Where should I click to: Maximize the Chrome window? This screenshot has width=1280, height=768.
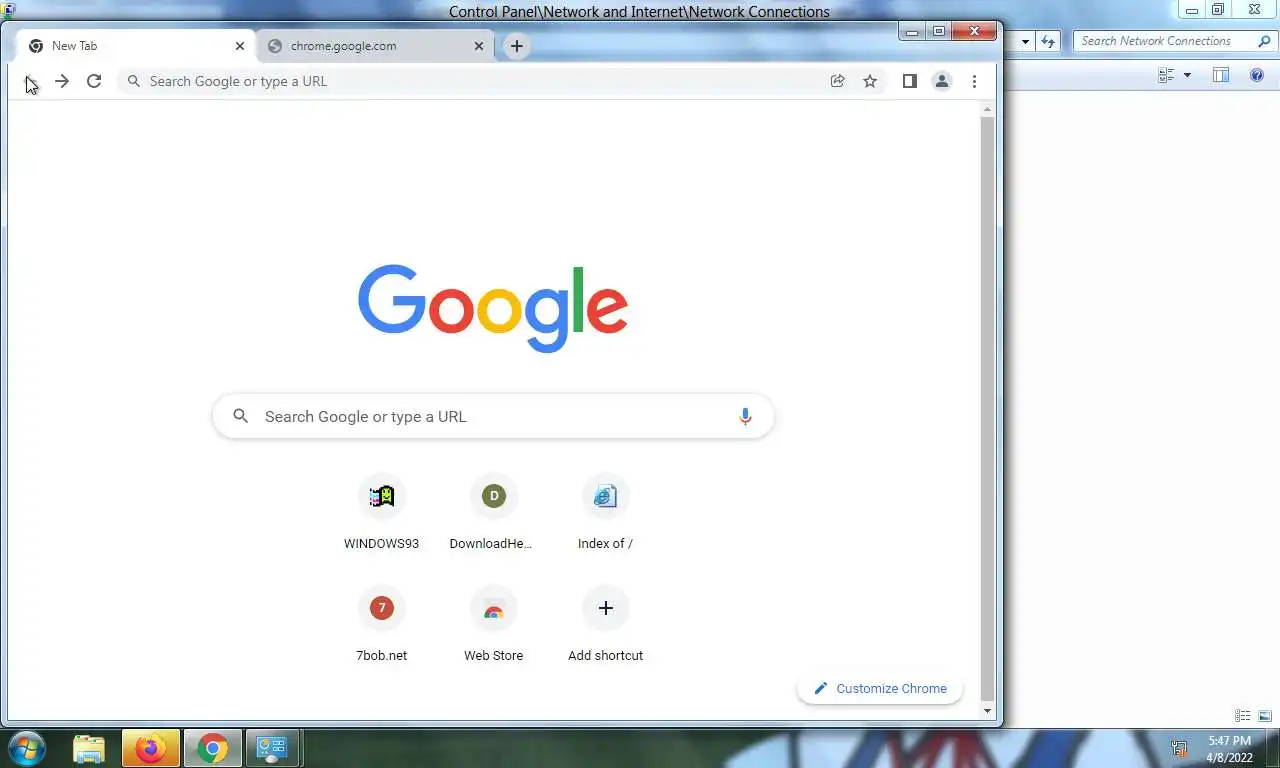(938, 32)
